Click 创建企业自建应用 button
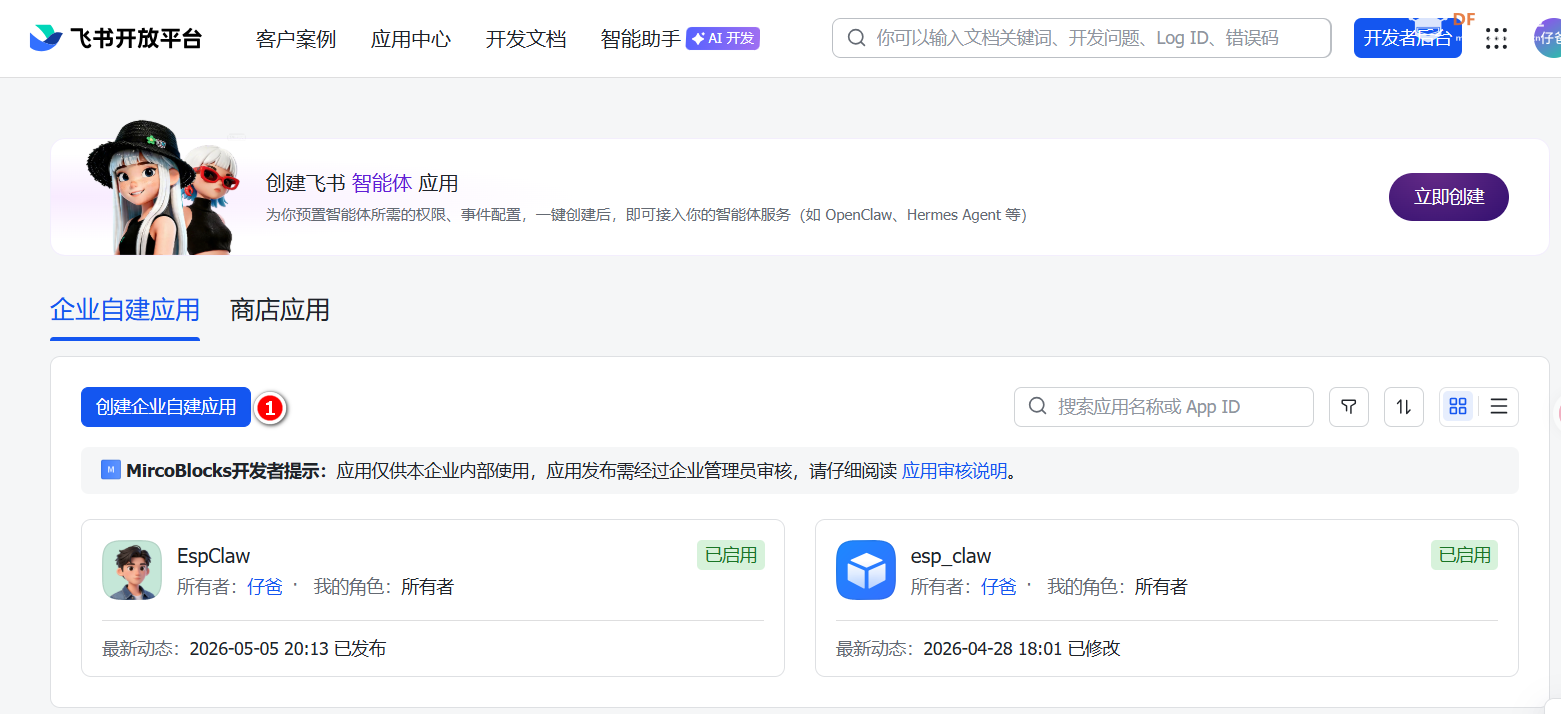This screenshot has height=714, width=1561. tap(166, 407)
